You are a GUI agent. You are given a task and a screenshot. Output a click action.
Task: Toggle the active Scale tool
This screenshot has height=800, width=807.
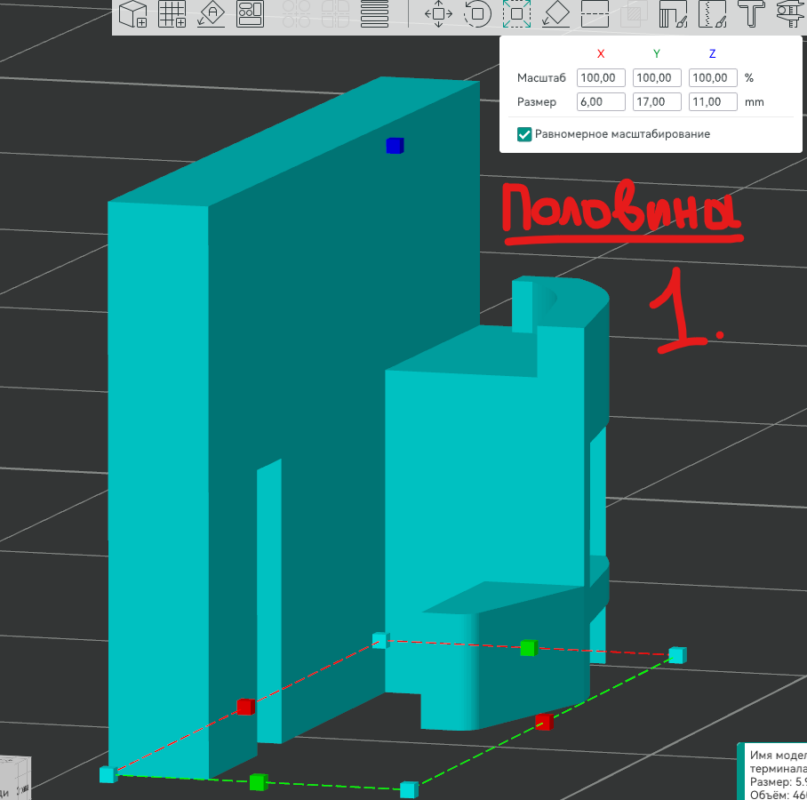coord(516,14)
